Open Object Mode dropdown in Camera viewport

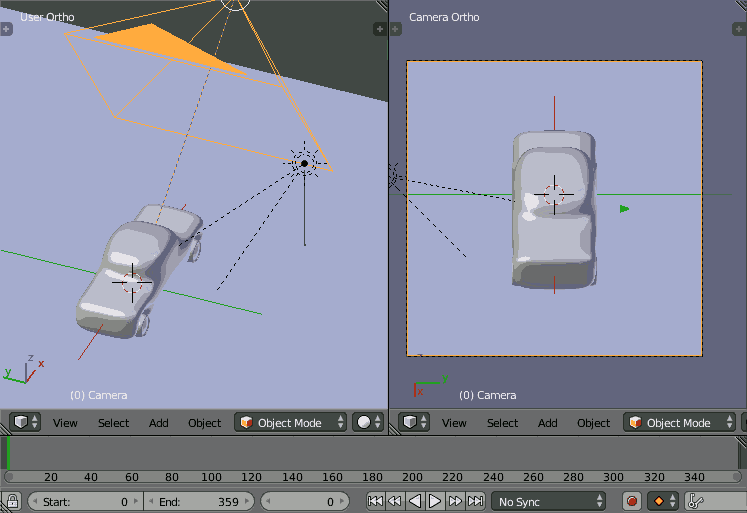point(680,422)
